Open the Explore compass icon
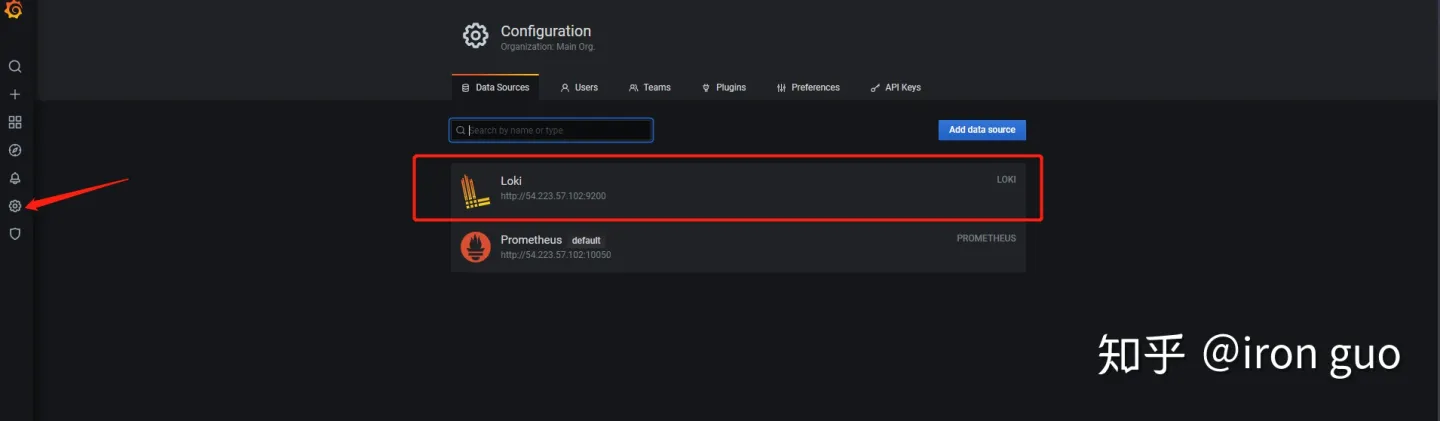Image resolution: width=1440 pixels, height=421 pixels. tap(15, 150)
